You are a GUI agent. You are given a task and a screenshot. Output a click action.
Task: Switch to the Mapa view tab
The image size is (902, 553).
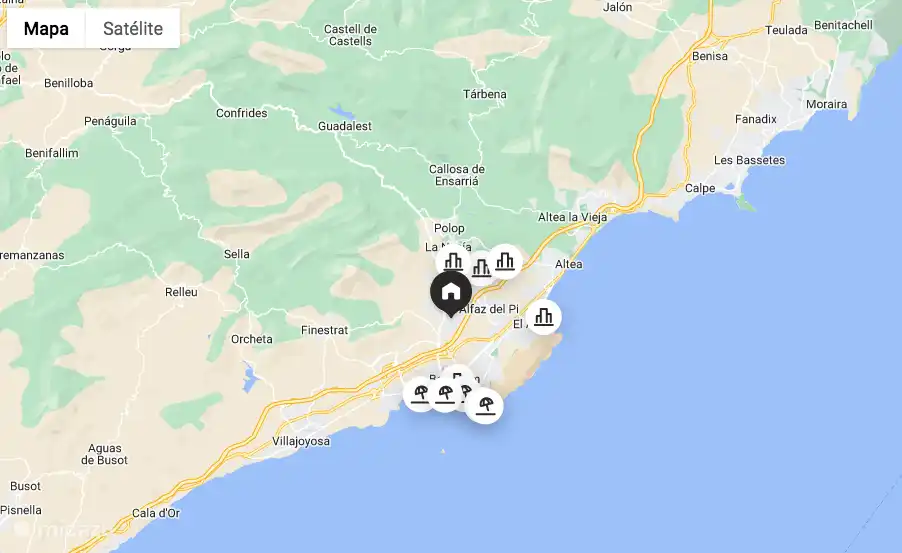[46, 28]
